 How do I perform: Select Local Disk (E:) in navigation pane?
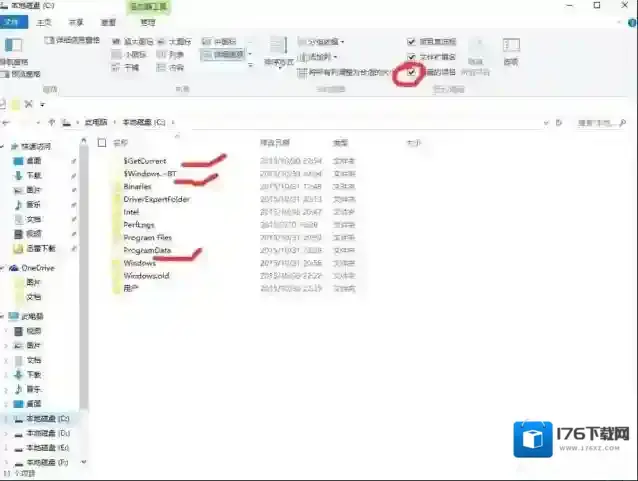pos(42,448)
